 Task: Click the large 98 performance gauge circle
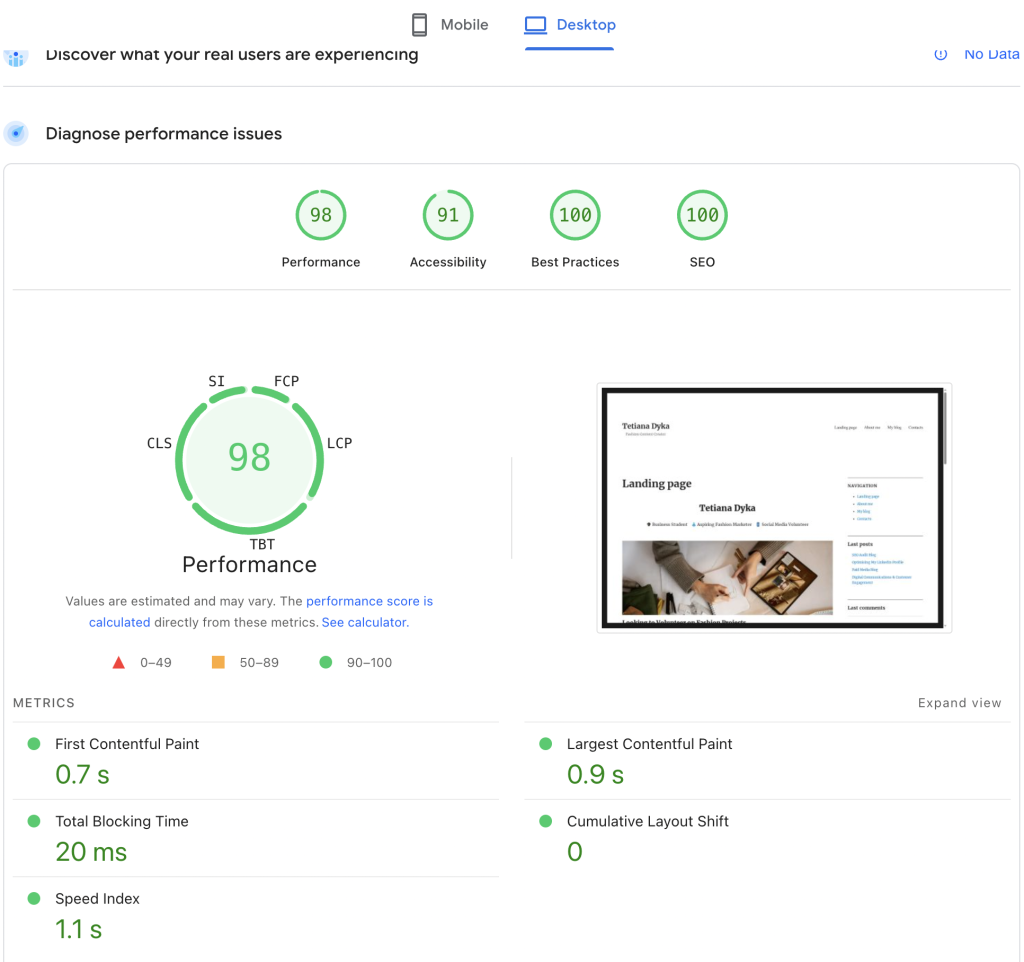pos(249,458)
